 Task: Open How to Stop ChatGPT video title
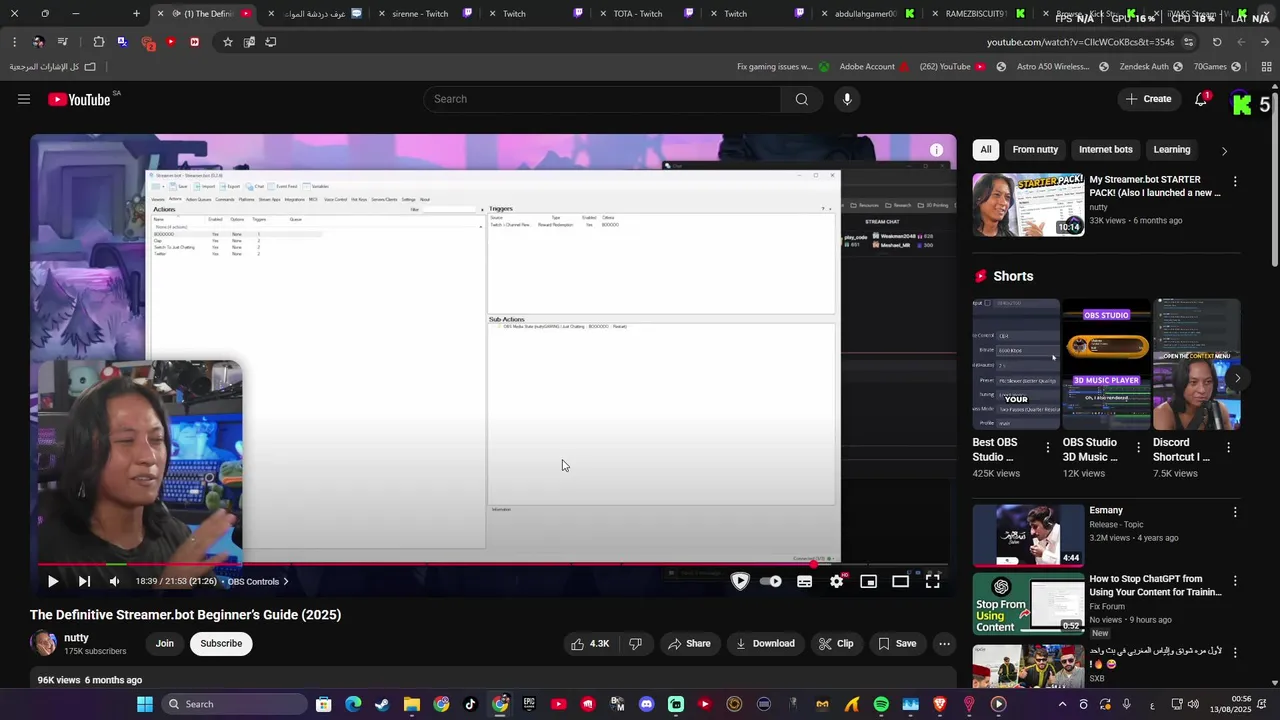click(x=1155, y=585)
